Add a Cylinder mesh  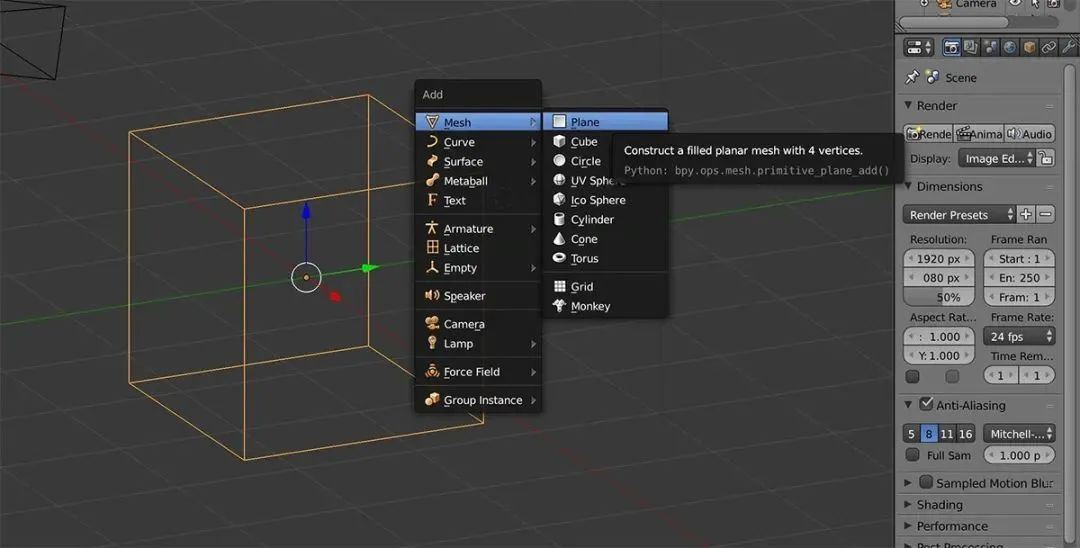pyautogui.click(x=605, y=220)
